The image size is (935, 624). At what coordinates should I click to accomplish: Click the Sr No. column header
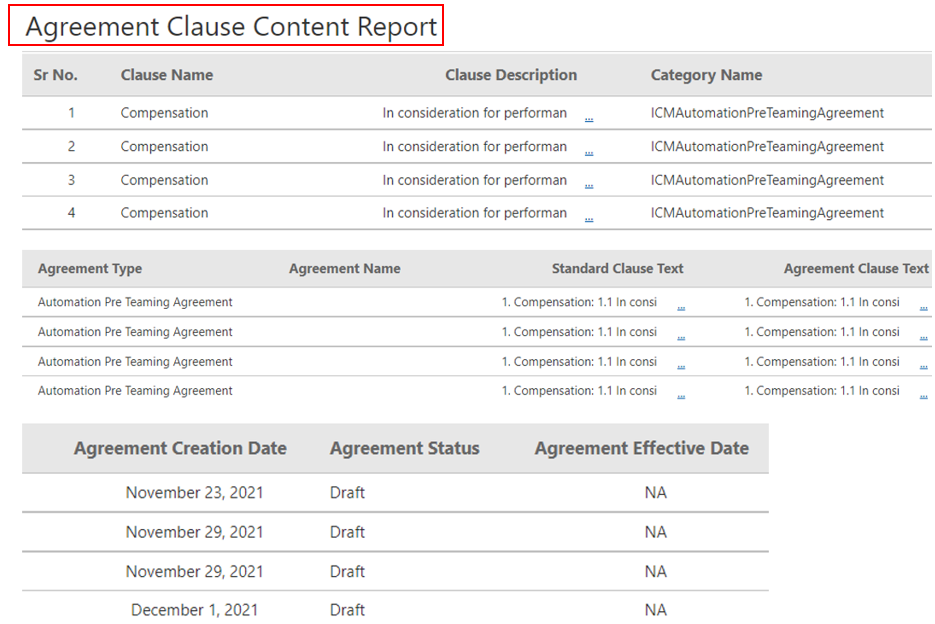(x=56, y=75)
